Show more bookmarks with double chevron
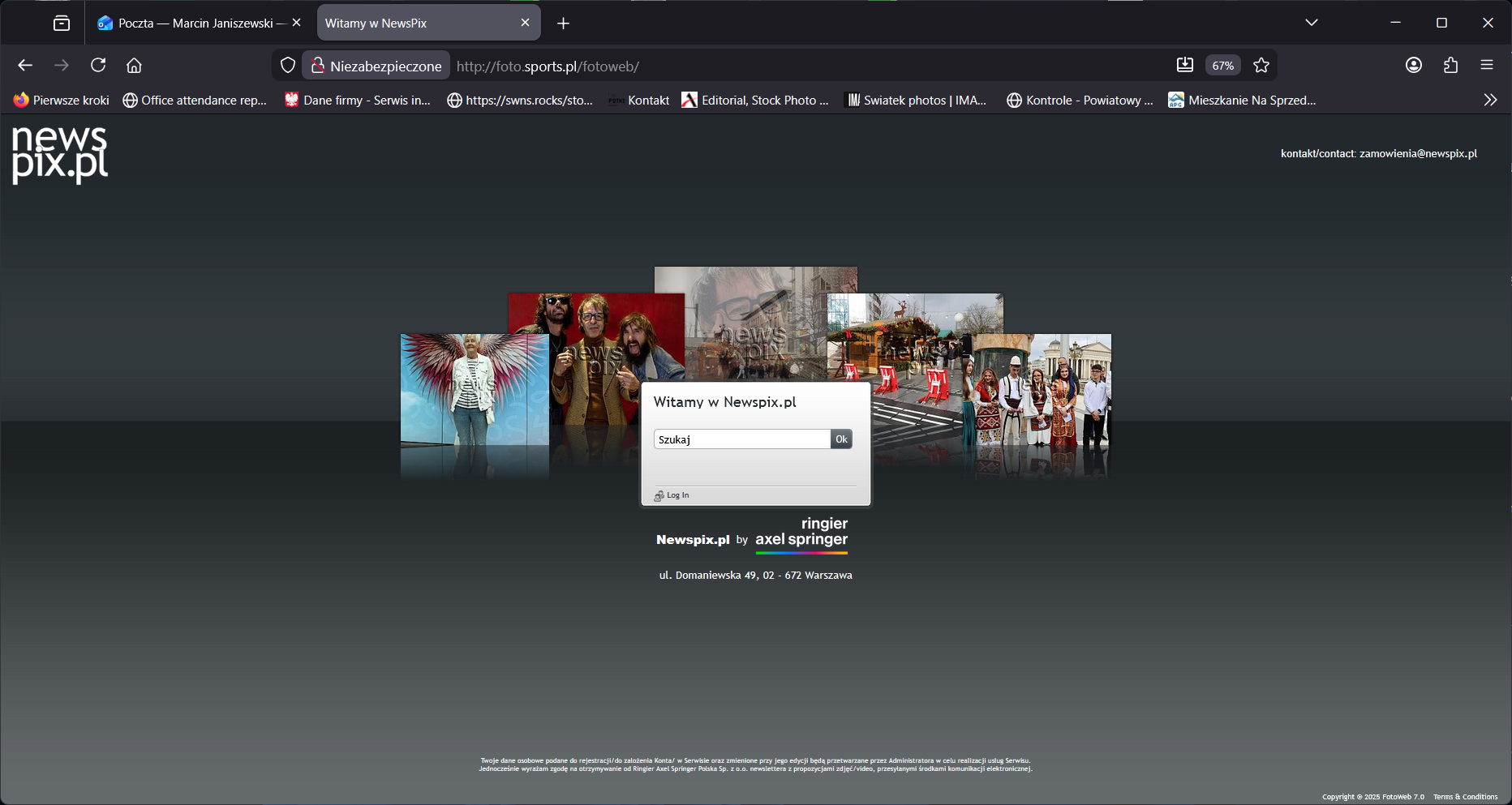This screenshot has width=1512, height=805. (1489, 101)
